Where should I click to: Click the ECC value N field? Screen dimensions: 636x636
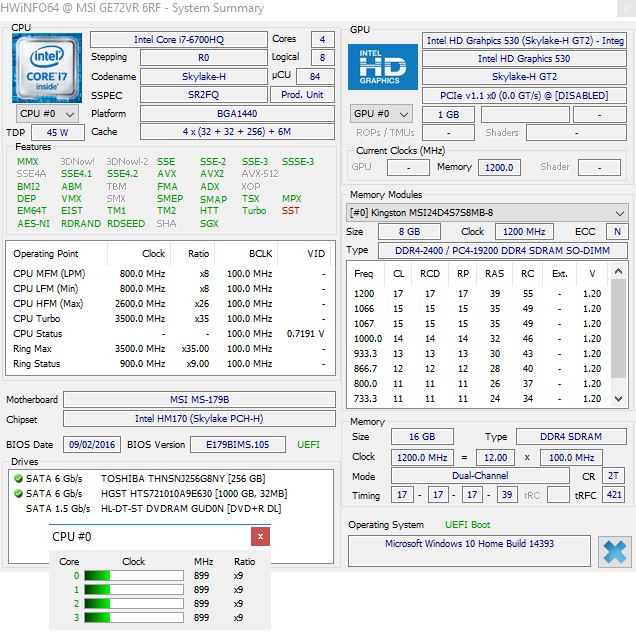click(x=617, y=232)
